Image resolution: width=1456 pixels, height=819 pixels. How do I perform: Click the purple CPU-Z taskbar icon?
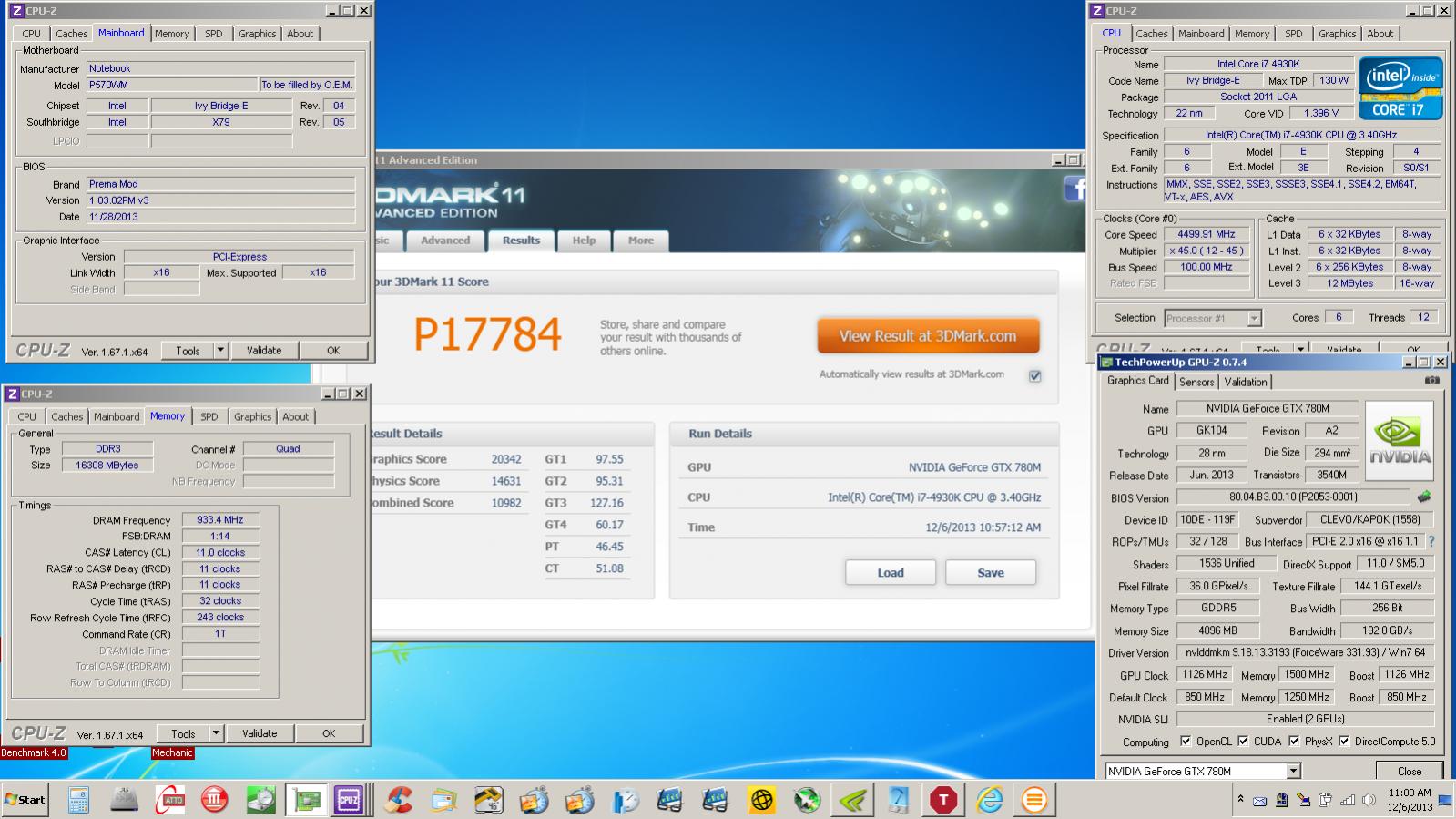pyautogui.click(x=348, y=800)
